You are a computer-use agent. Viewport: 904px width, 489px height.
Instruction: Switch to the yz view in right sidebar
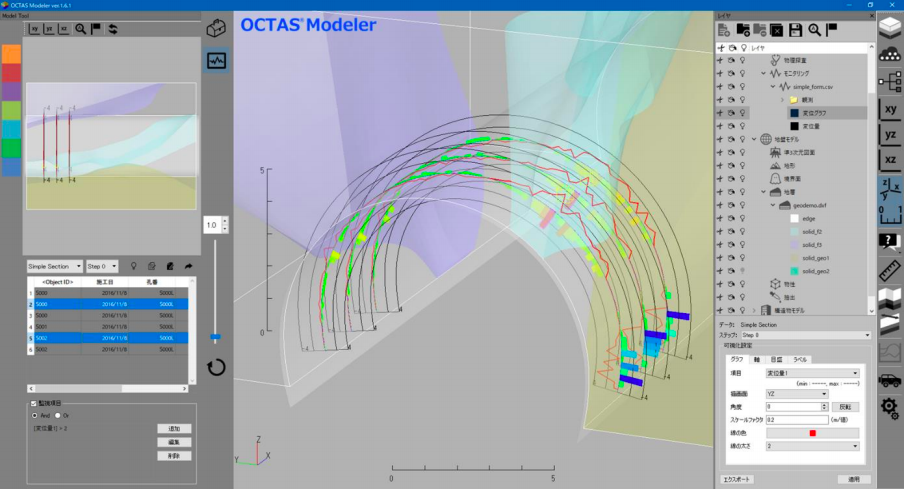click(x=889, y=135)
